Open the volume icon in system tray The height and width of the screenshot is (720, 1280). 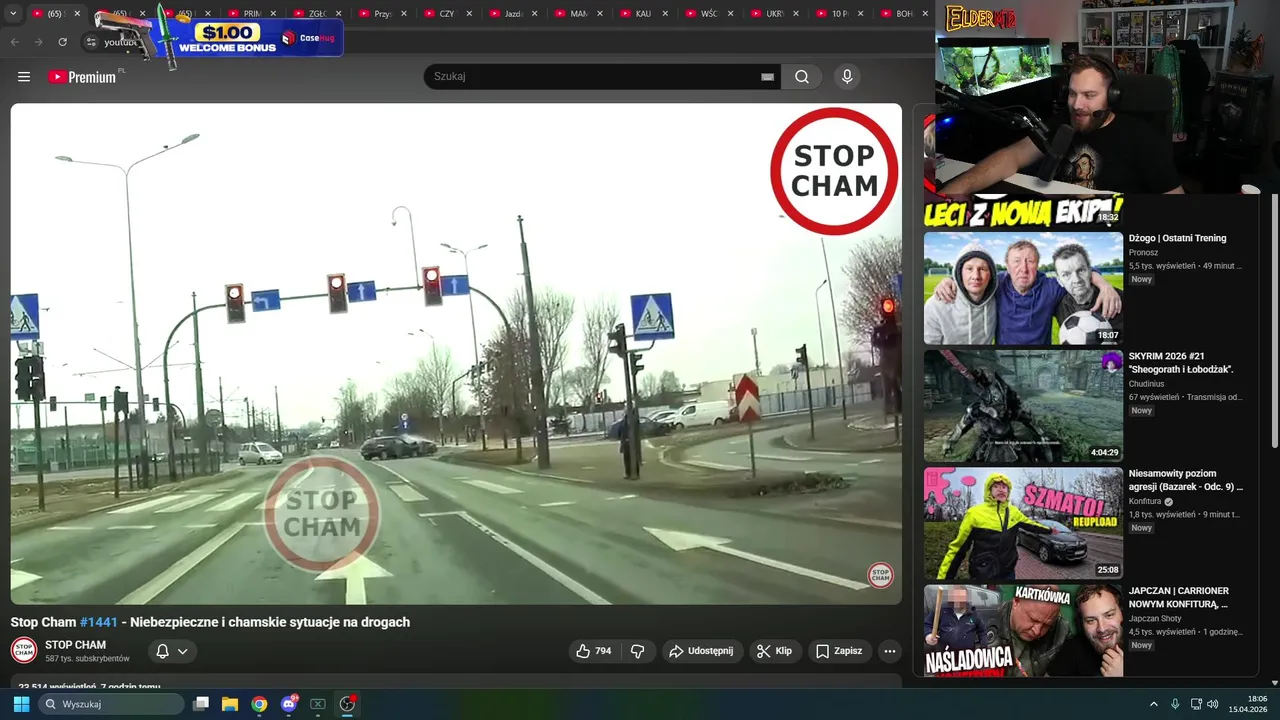click(1213, 704)
